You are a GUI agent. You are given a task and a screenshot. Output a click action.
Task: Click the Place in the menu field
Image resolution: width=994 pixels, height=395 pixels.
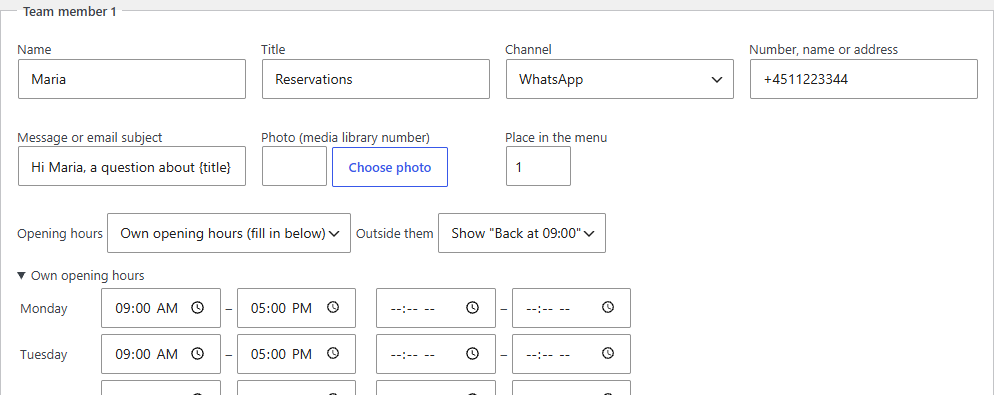[x=538, y=166]
